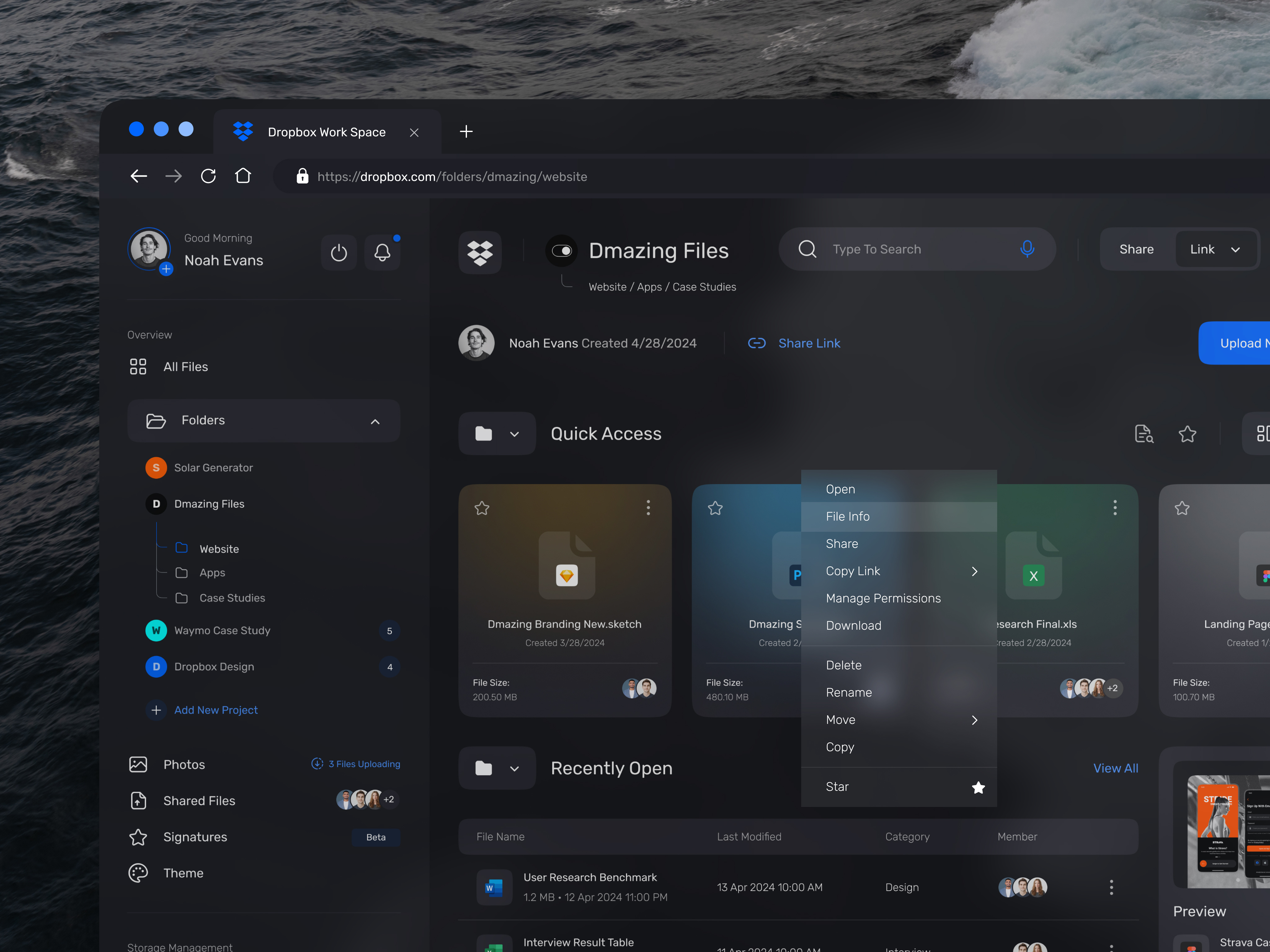Click the Dropbox logo beside Dmazing Files title
The height and width of the screenshot is (952, 1270).
(480, 253)
